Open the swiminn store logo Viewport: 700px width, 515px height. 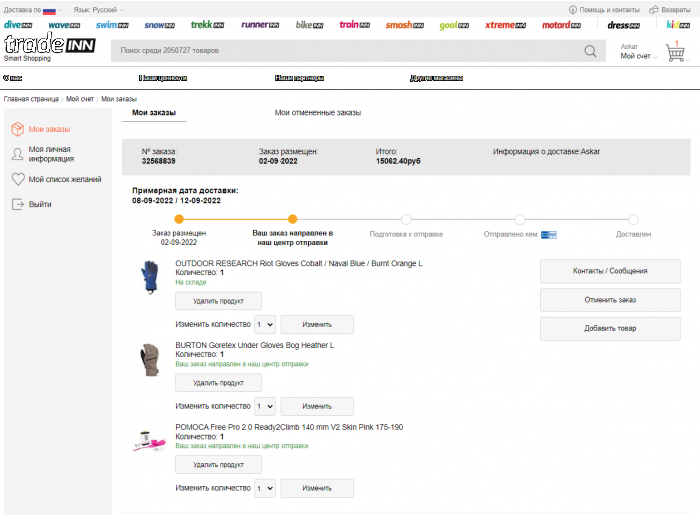pos(112,25)
